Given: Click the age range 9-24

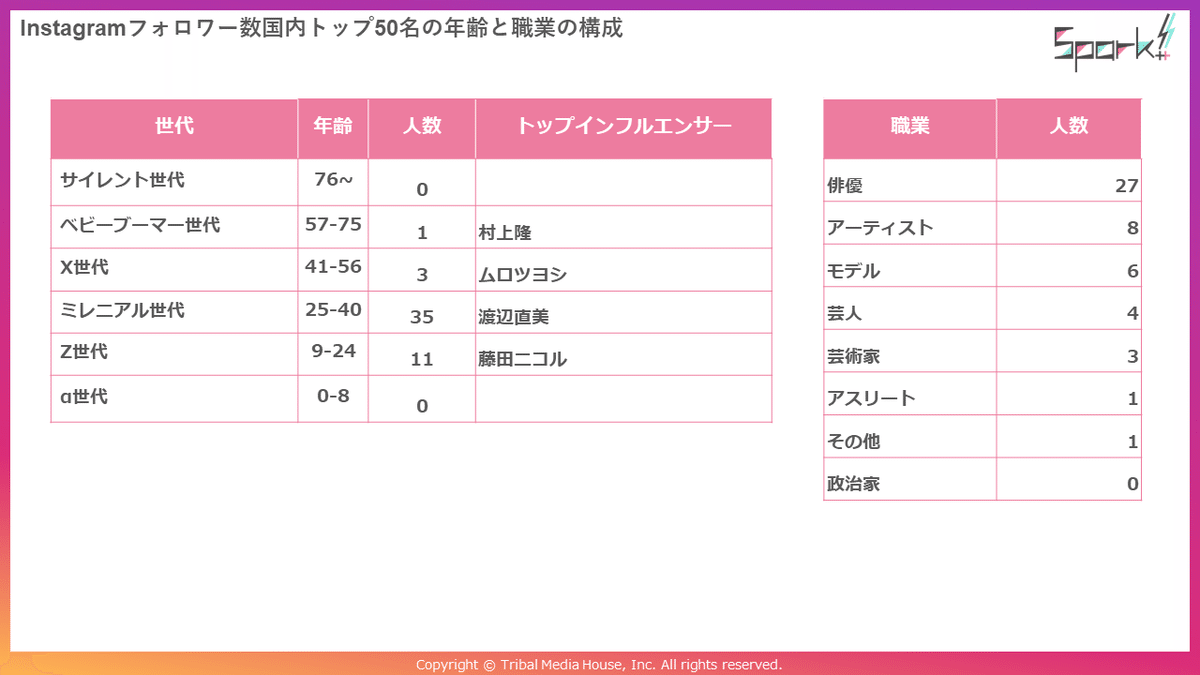Looking at the screenshot, I should pos(333,352).
